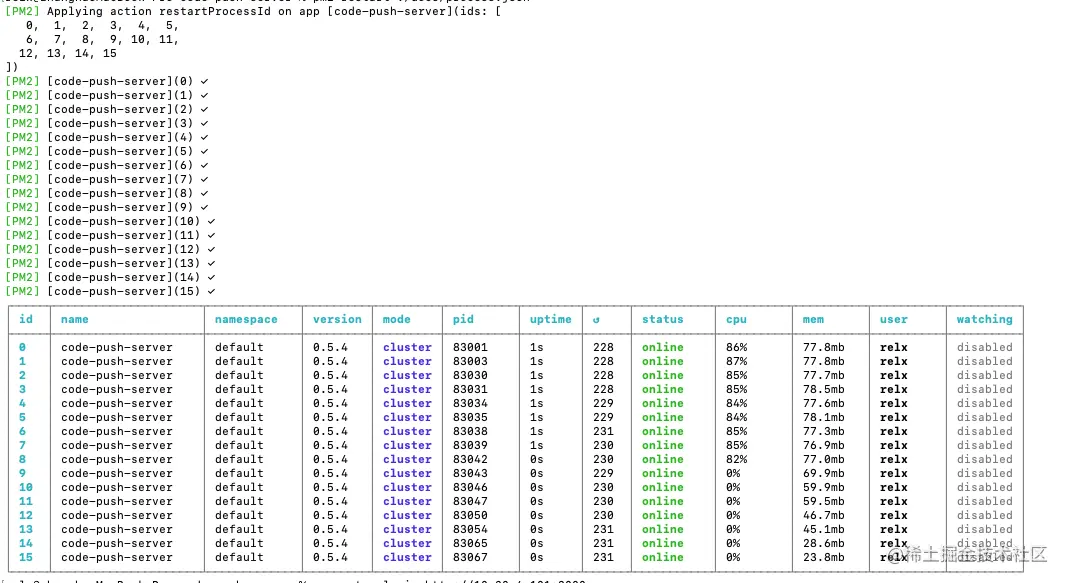Click the 'user' column header
Image resolution: width=1066 pixels, height=583 pixels.
[893, 319]
